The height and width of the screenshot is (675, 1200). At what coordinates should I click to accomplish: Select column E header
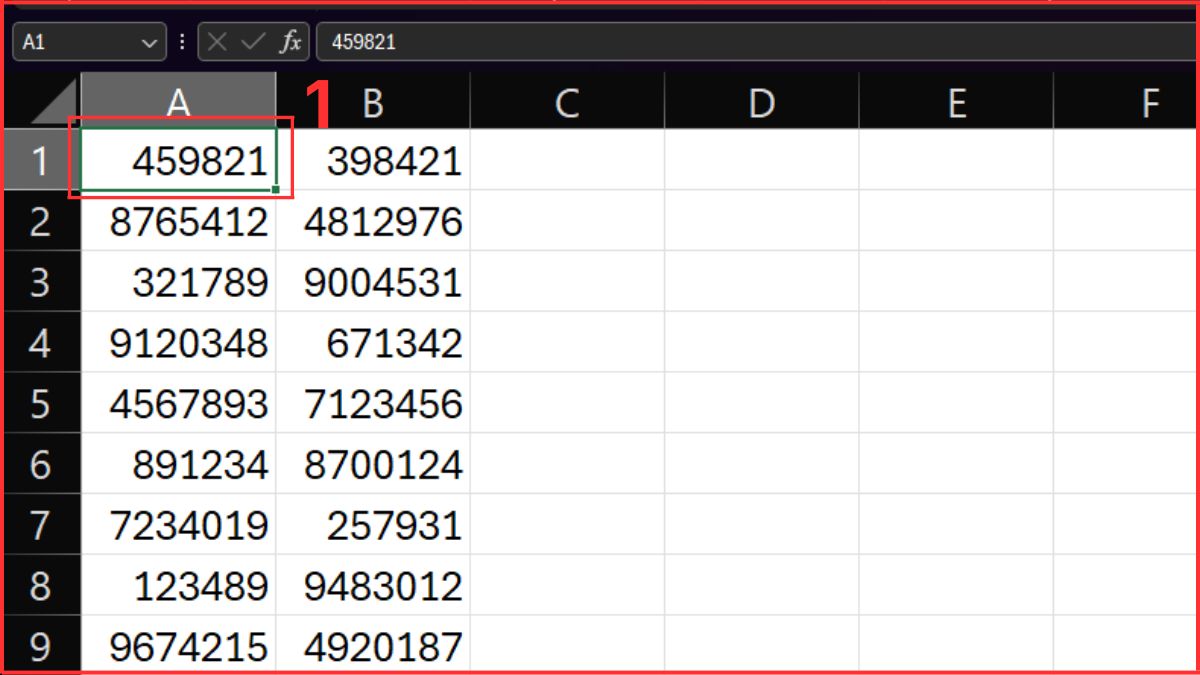[955, 102]
